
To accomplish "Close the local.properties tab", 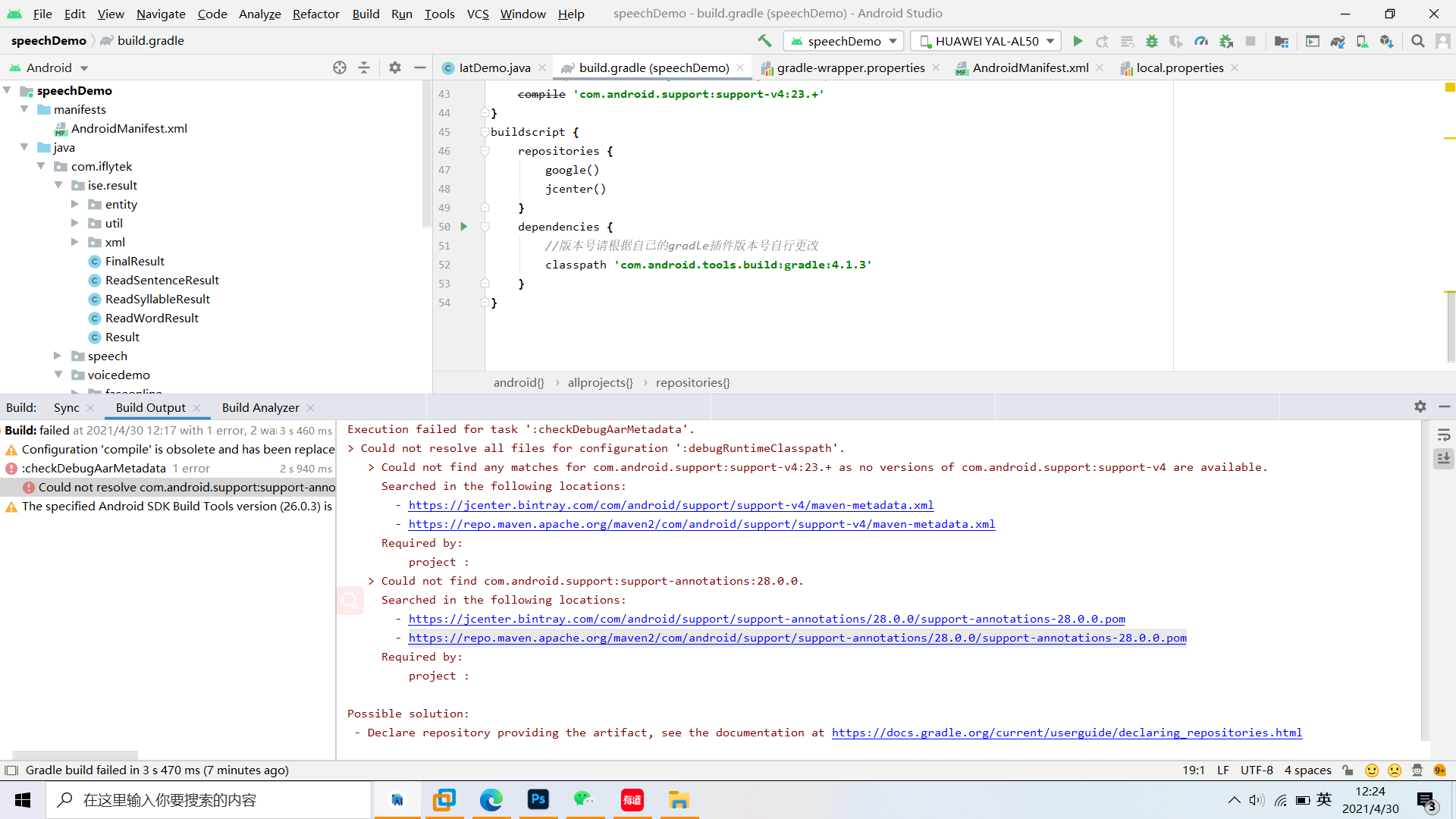I will click(x=1235, y=67).
